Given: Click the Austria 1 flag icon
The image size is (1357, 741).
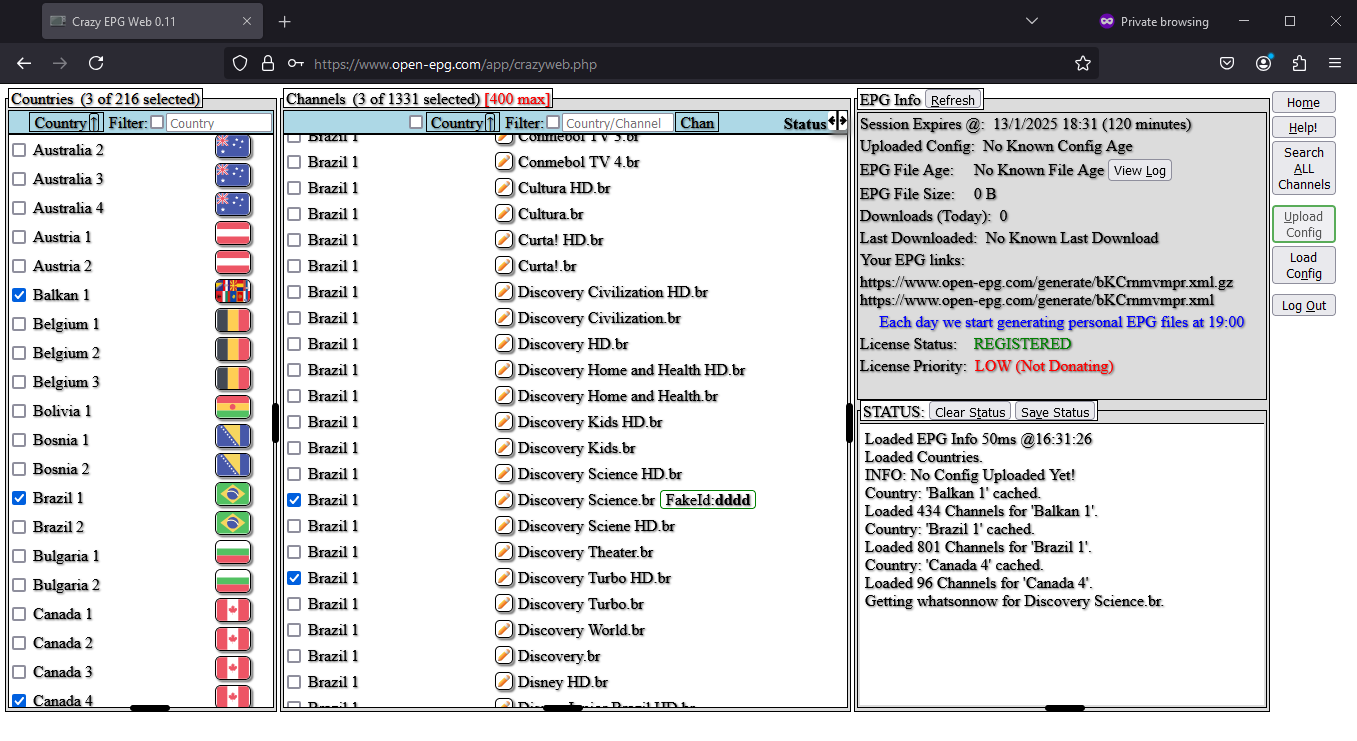Looking at the screenshot, I should (x=233, y=235).
